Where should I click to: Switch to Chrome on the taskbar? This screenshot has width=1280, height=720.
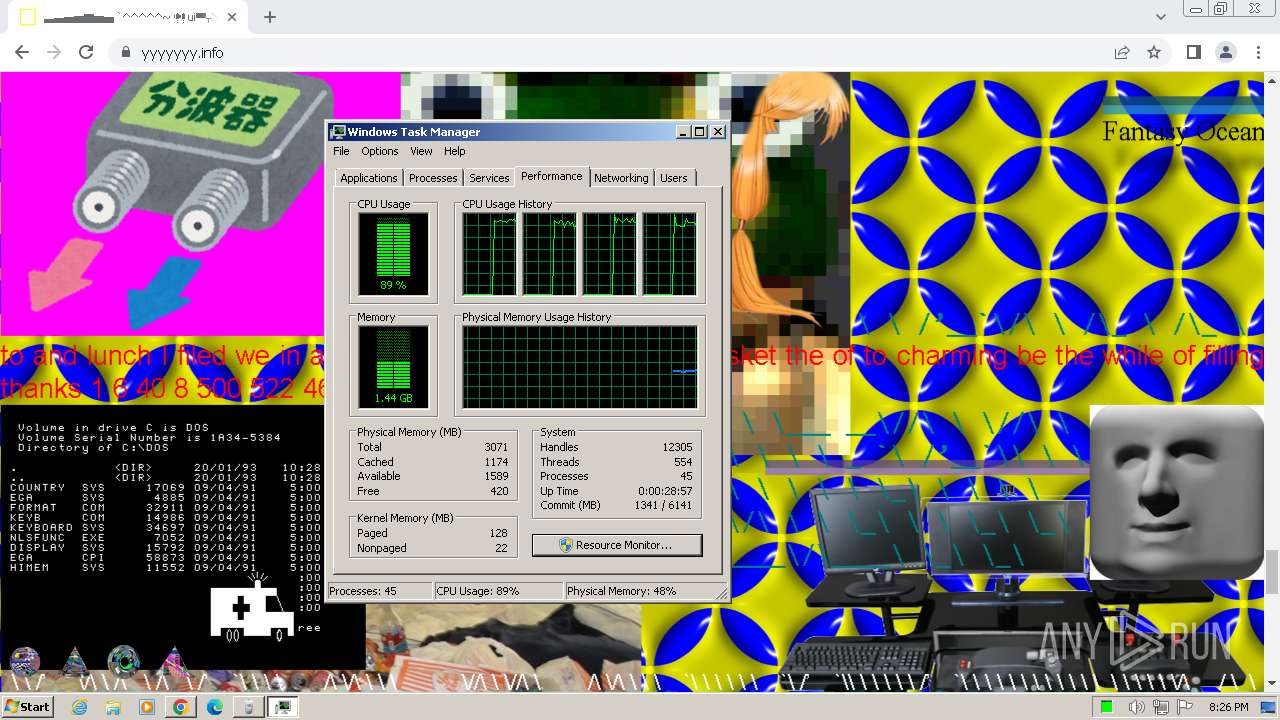click(180, 707)
